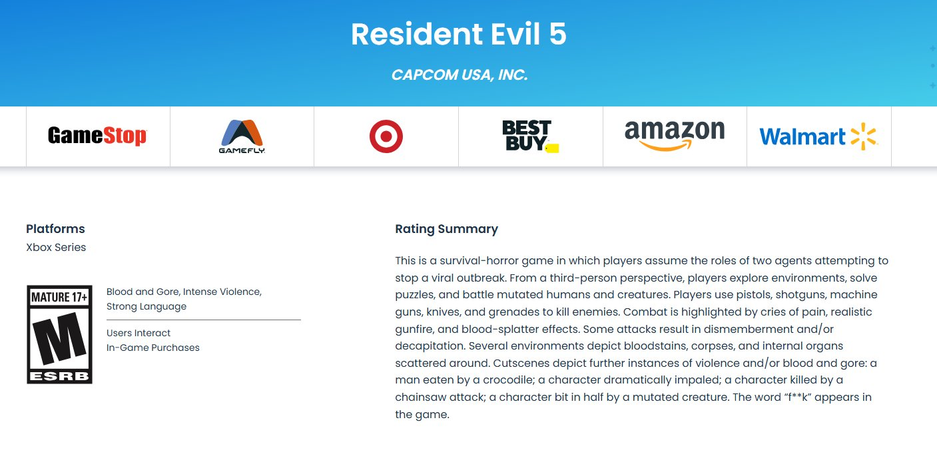Click the Resident Evil 5 page title
The height and width of the screenshot is (450, 937).
[459, 34]
